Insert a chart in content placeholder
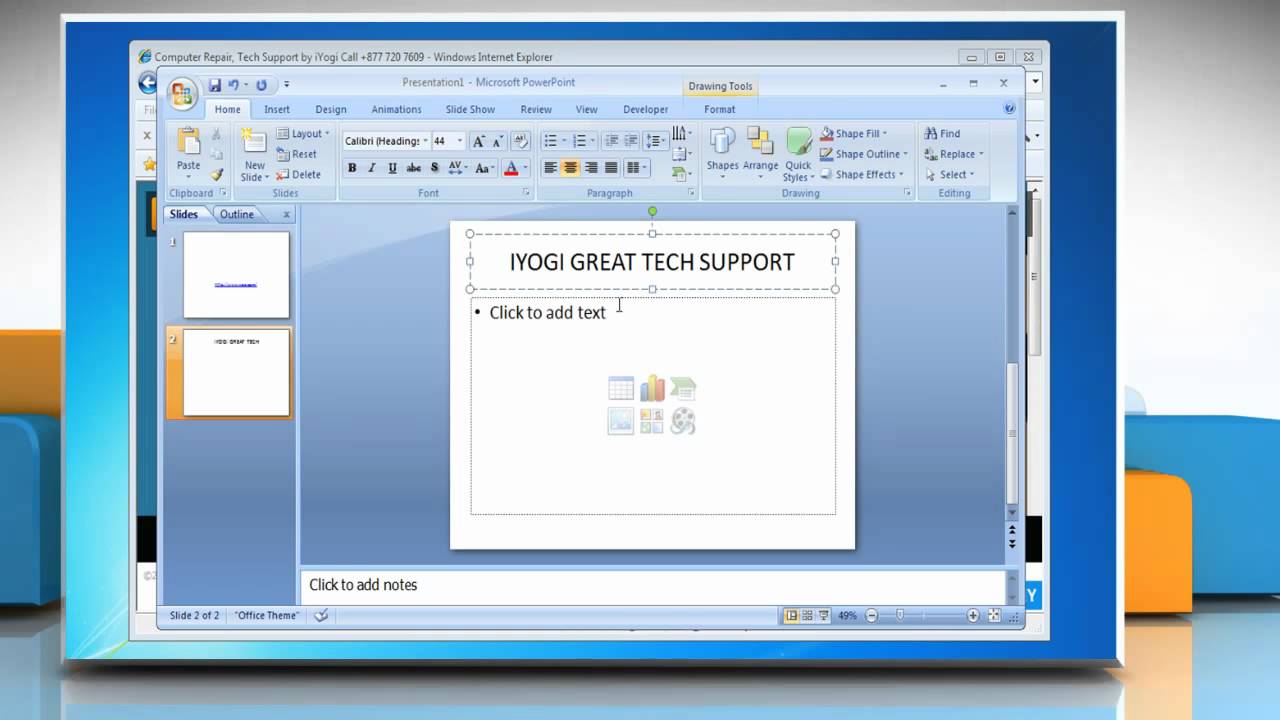1280x720 pixels. [x=652, y=389]
